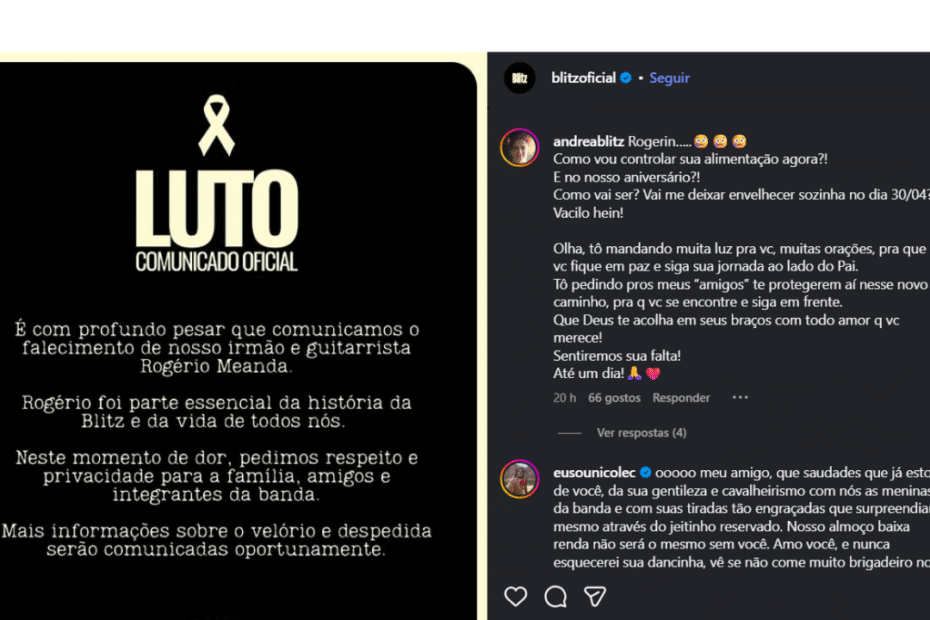Click the mourning ribbon in the post image
This screenshot has height=620, width=930.
216,125
